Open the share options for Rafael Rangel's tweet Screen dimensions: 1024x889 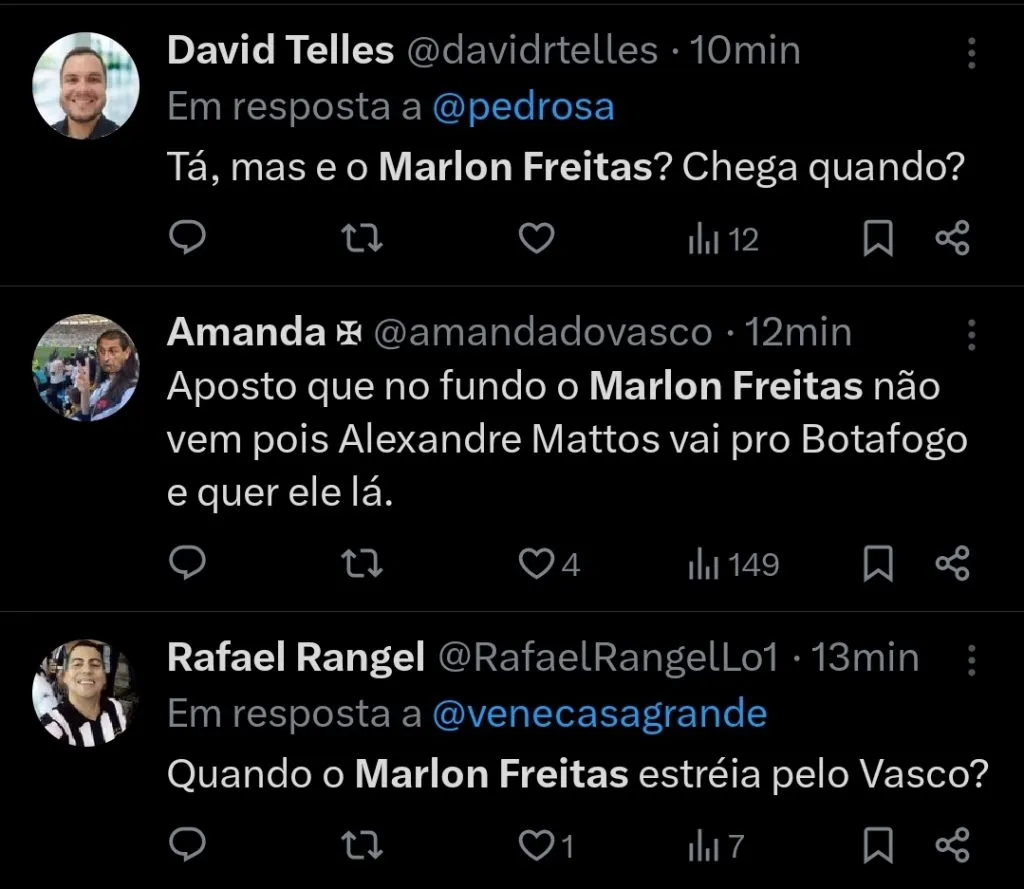[950, 845]
